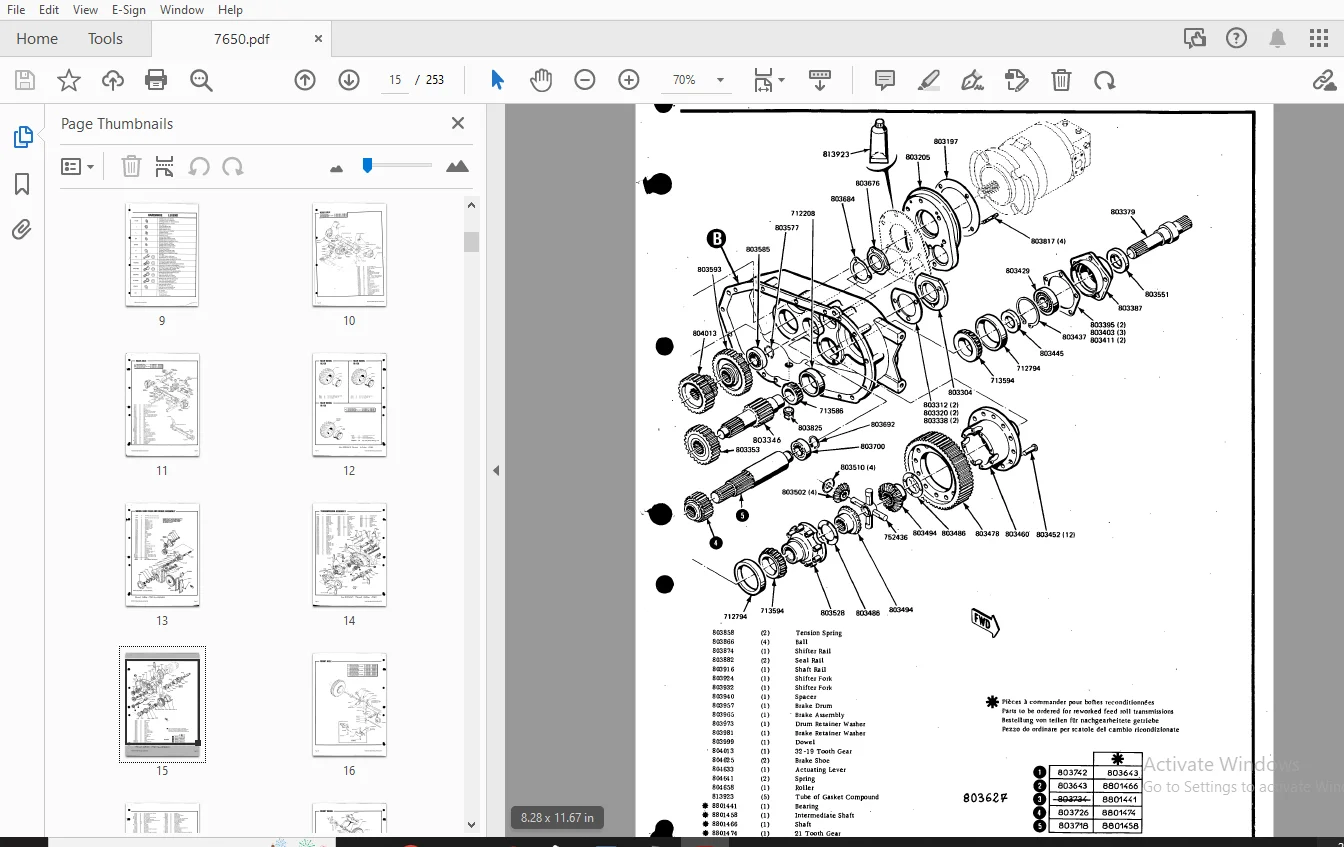
Task: Zoom in with the plus button
Action: click(629, 80)
